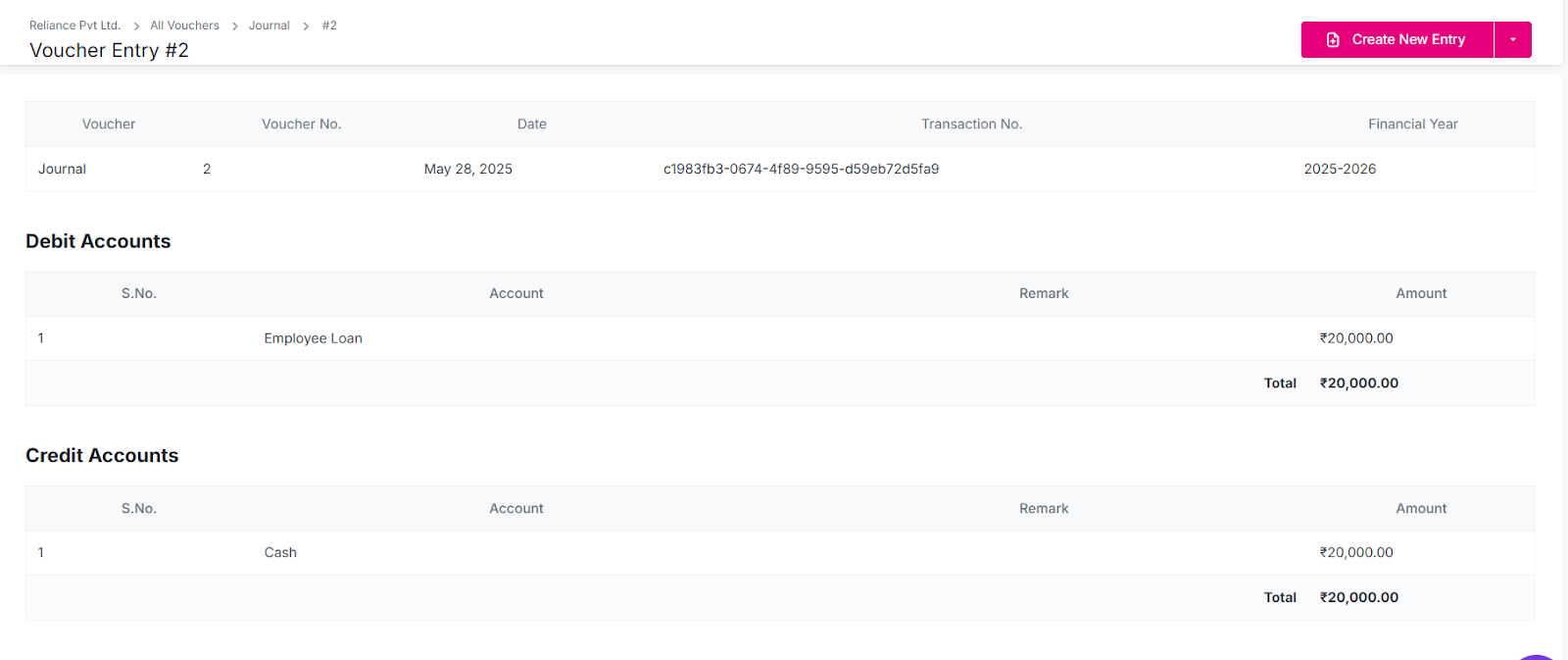The image size is (1568, 660).
Task: Select the Journal voucher type cell
Action: 62,169
